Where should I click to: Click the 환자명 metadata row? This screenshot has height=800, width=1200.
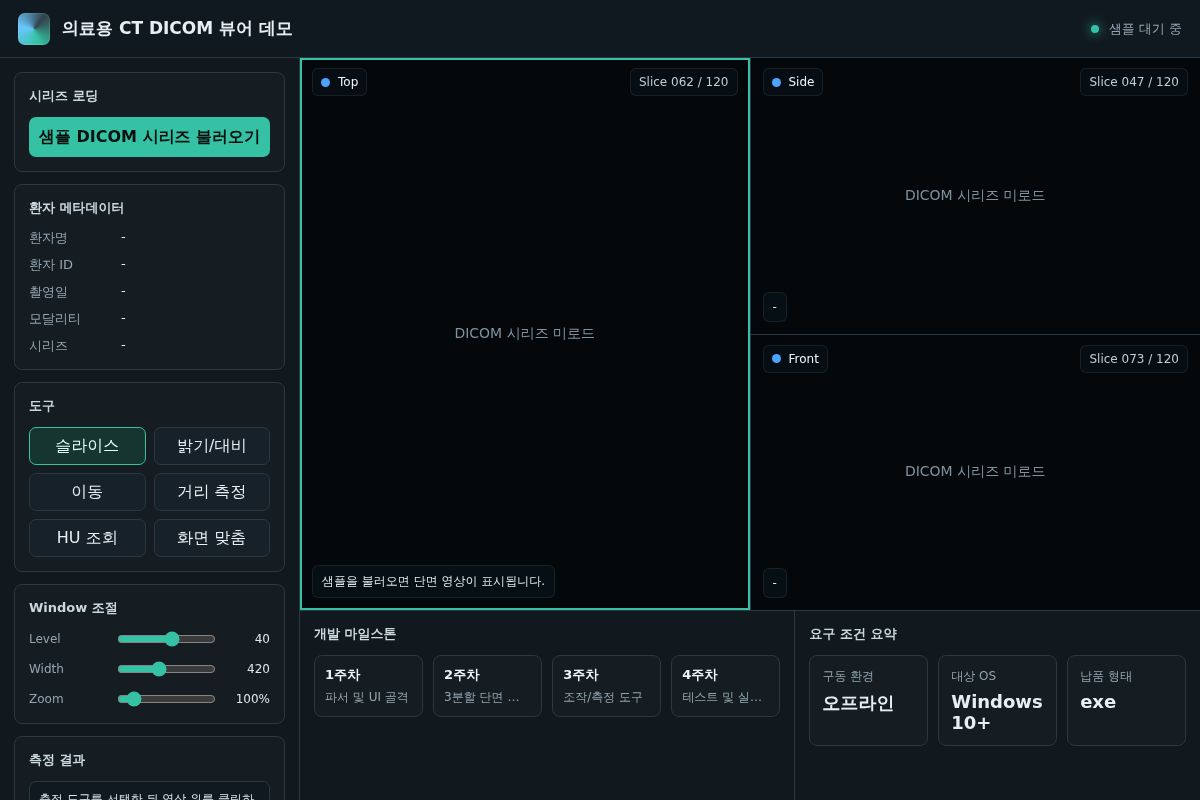[149, 238]
